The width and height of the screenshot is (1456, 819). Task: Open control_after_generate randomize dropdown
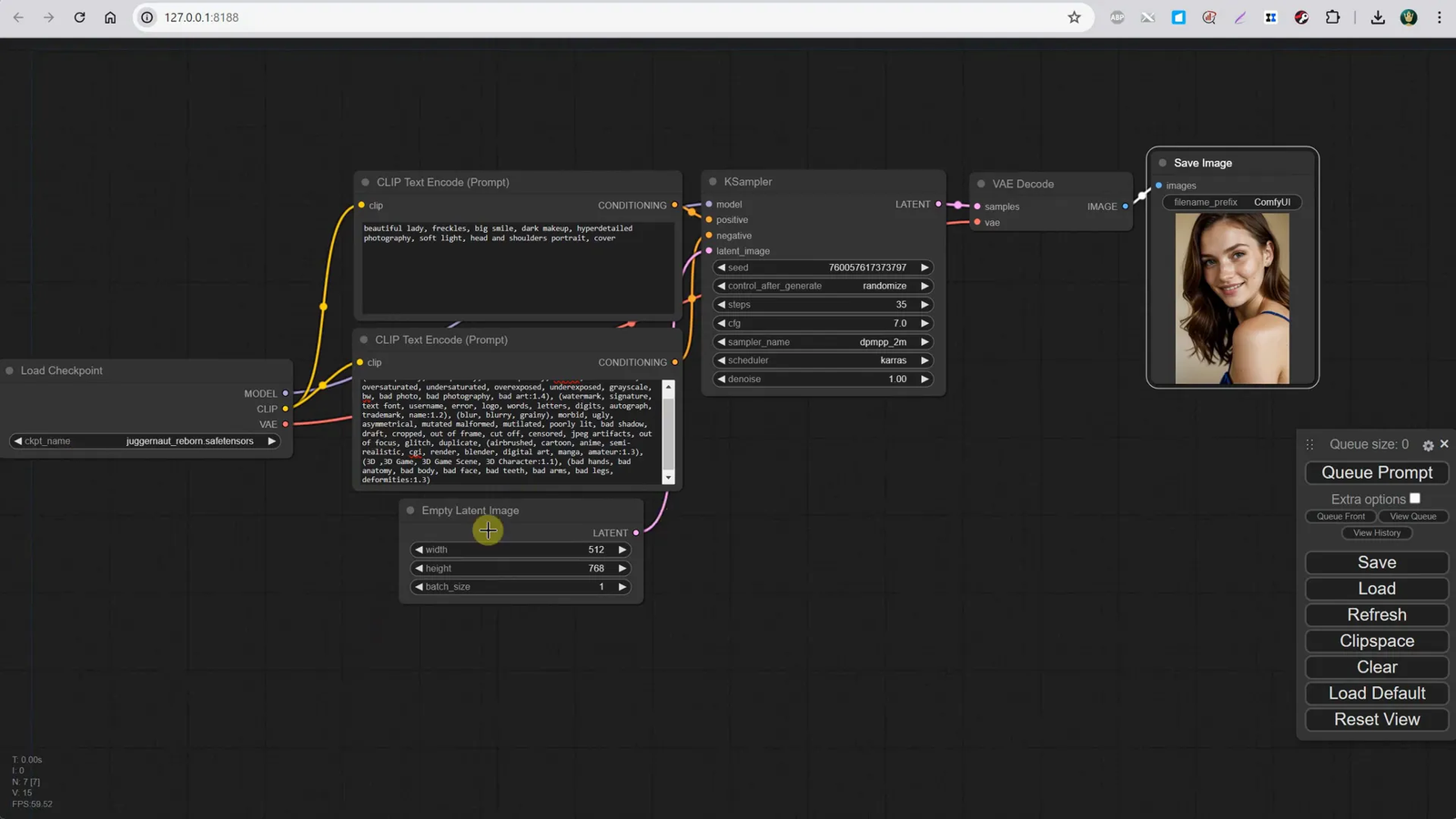823,286
